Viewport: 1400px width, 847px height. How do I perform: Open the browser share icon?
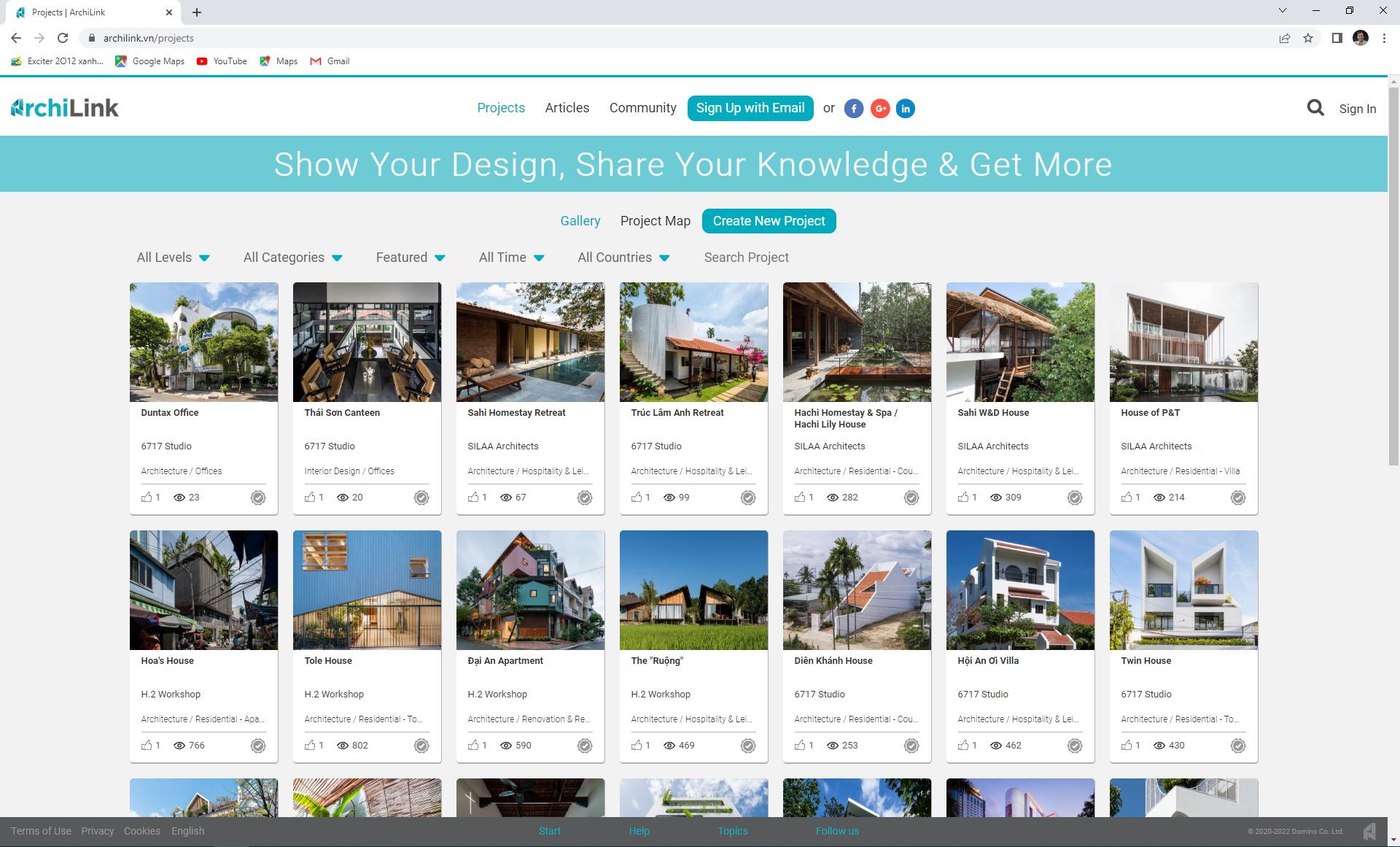(x=1285, y=38)
